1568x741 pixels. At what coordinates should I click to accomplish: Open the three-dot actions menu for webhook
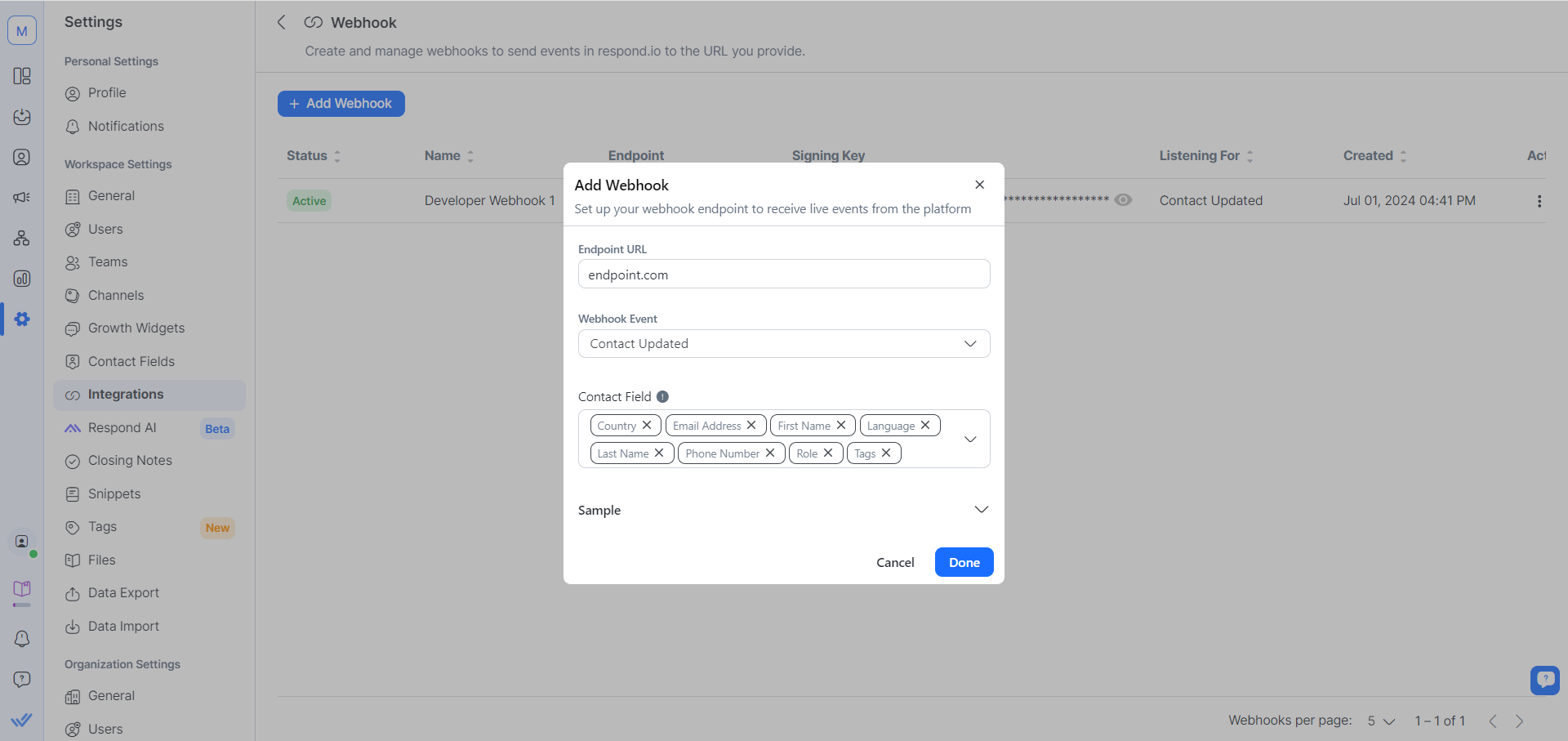click(1539, 201)
